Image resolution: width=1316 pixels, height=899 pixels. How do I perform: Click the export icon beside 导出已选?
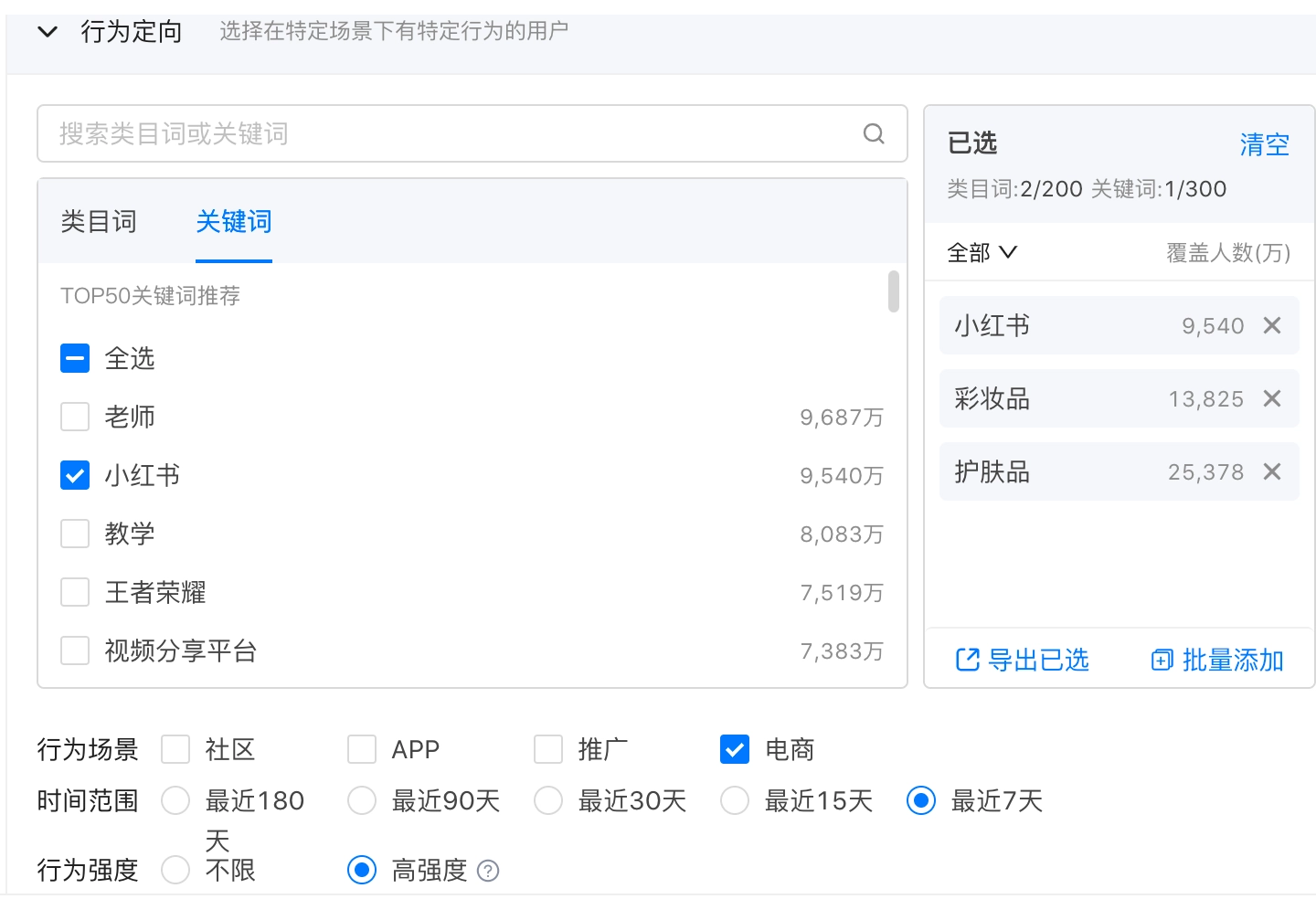pyautogui.click(x=966, y=660)
